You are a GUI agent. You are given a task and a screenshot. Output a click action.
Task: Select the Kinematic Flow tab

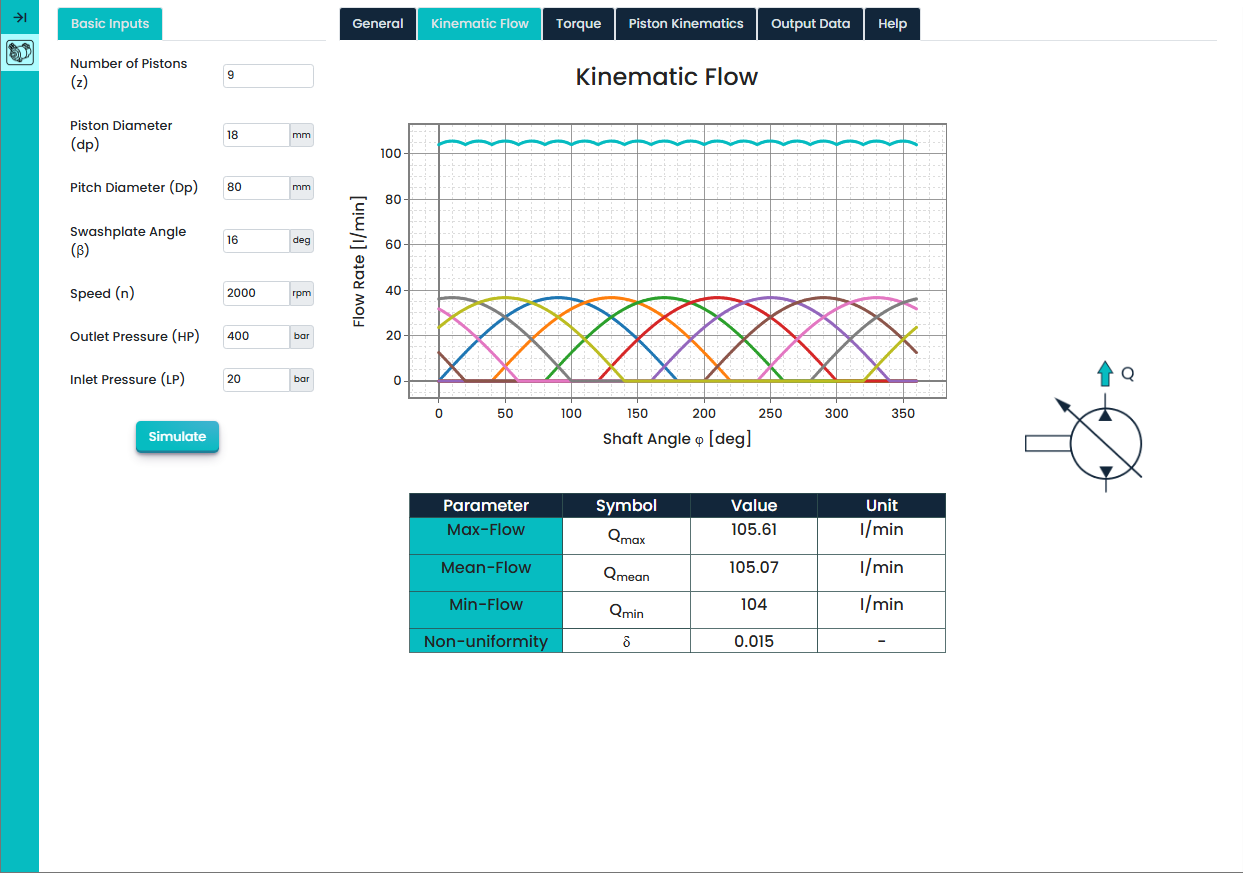479,24
